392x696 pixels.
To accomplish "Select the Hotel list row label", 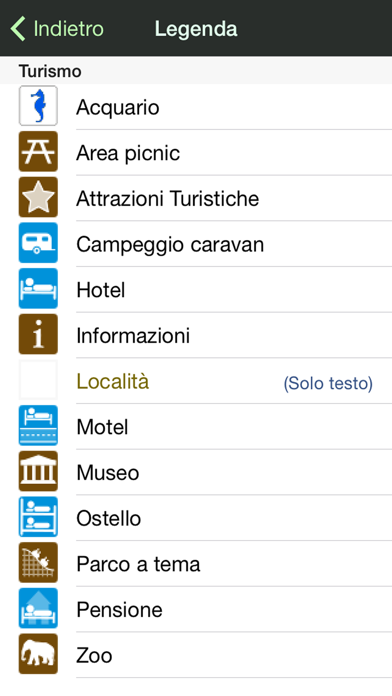I will coord(101,290).
